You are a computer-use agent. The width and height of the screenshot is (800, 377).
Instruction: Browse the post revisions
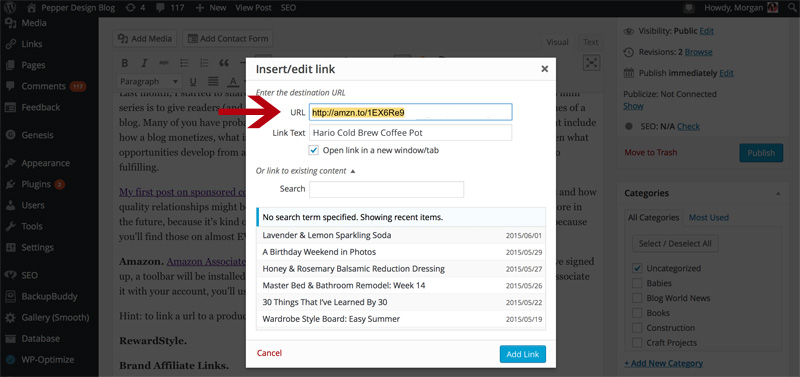(x=698, y=52)
